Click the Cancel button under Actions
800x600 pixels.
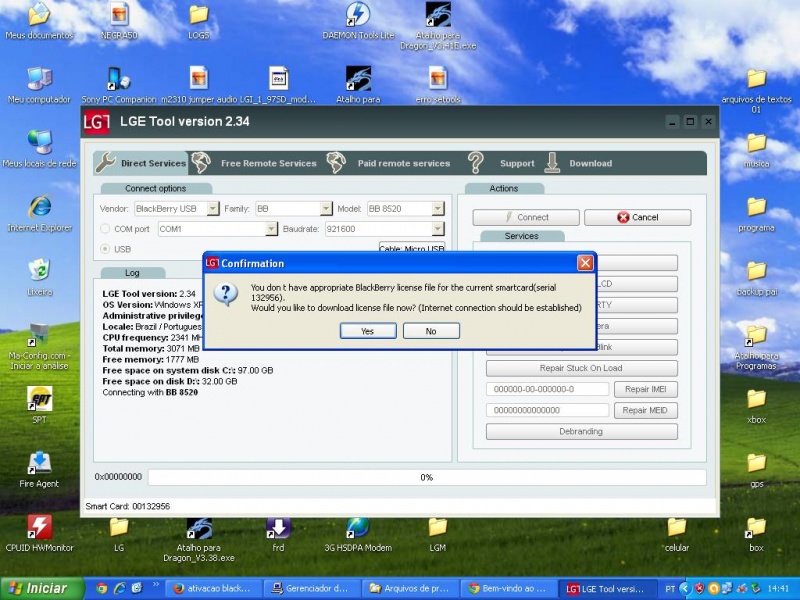pos(638,217)
